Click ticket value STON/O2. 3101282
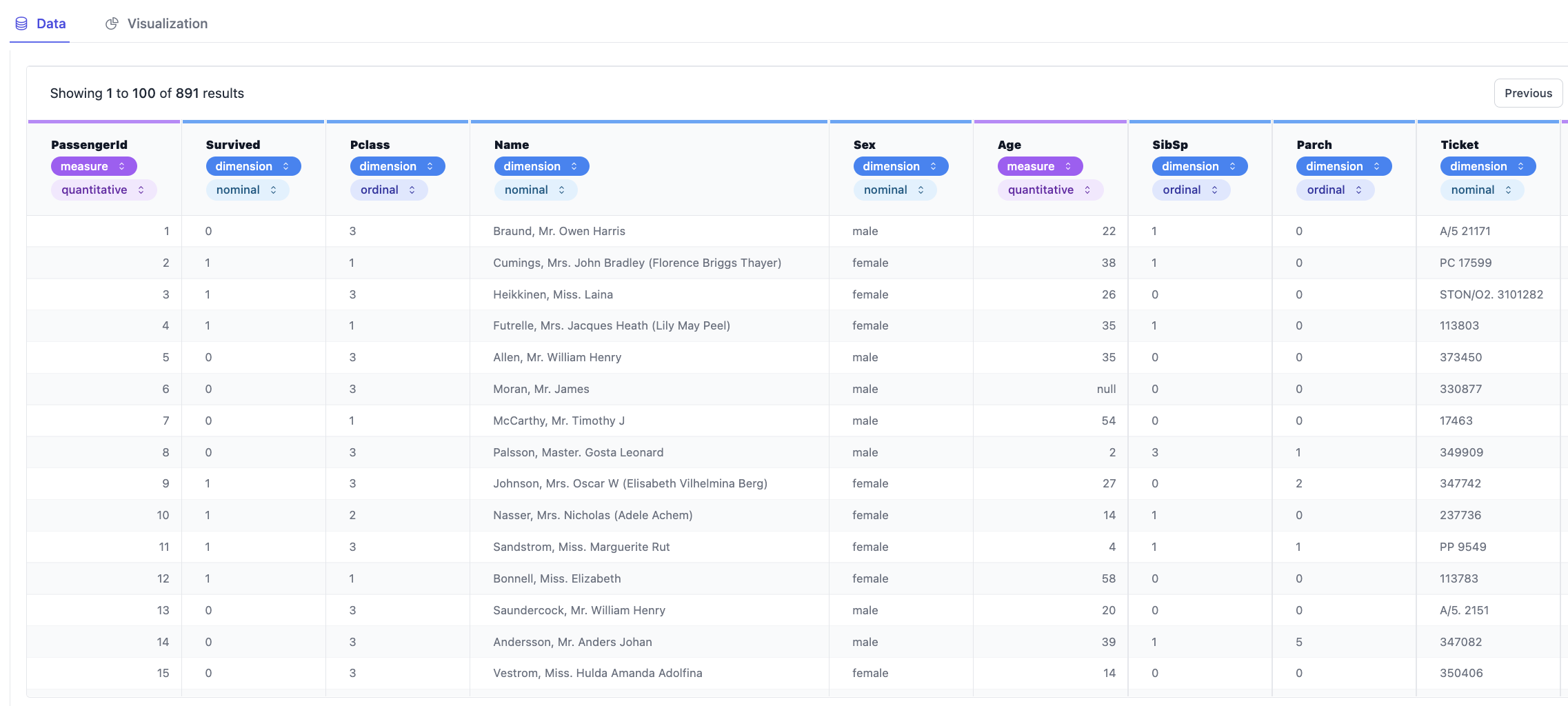The width and height of the screenshot is (1568, 706). point(1491,294)
